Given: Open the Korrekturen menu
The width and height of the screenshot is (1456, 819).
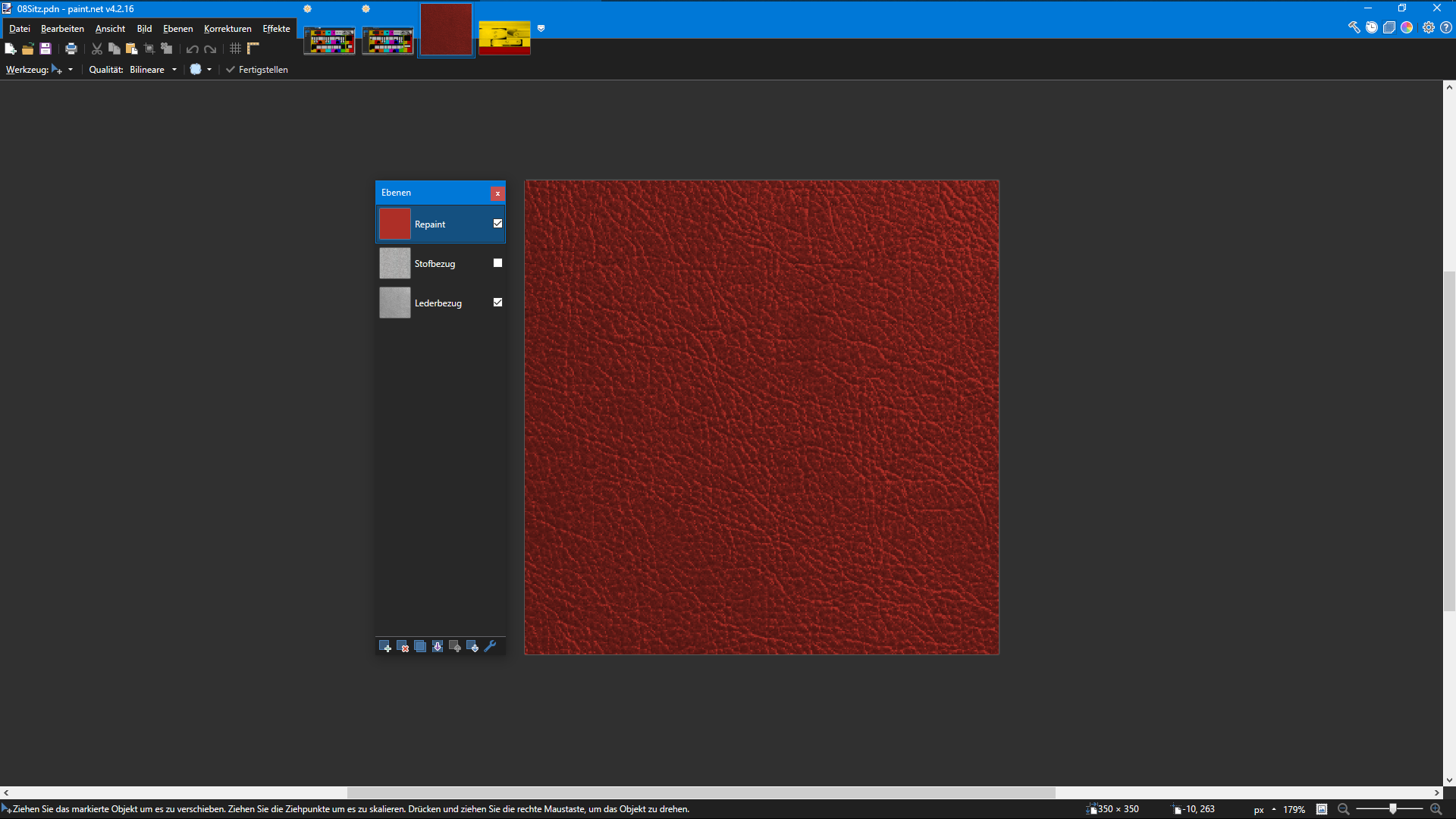Looking at the screenshot, I should (227, 29).
